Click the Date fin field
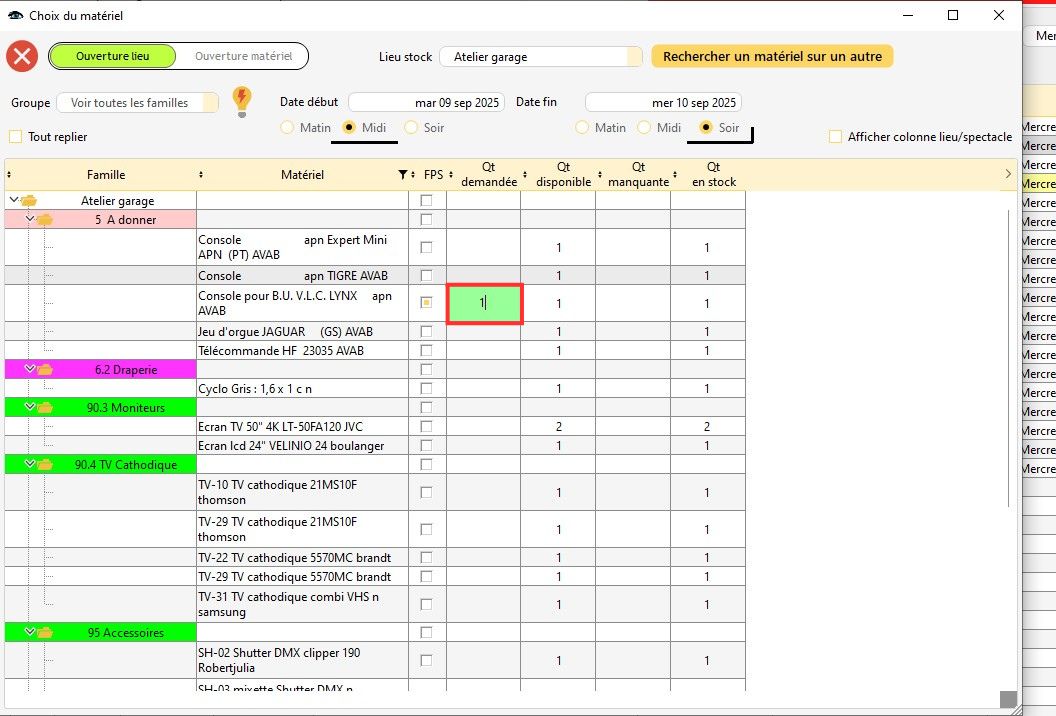Image resolution: width=1056 pixels, height=716 pixels. coord(663,102)
